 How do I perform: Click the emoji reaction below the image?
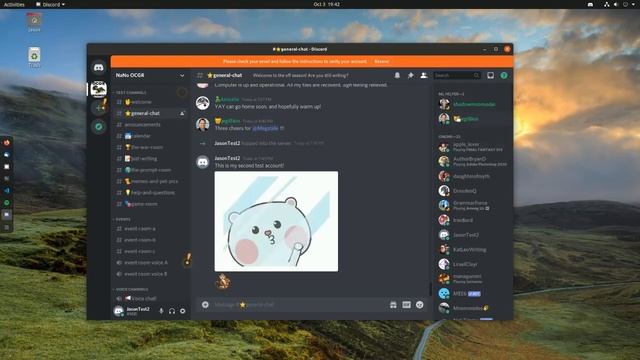click(x=223, y=281)
